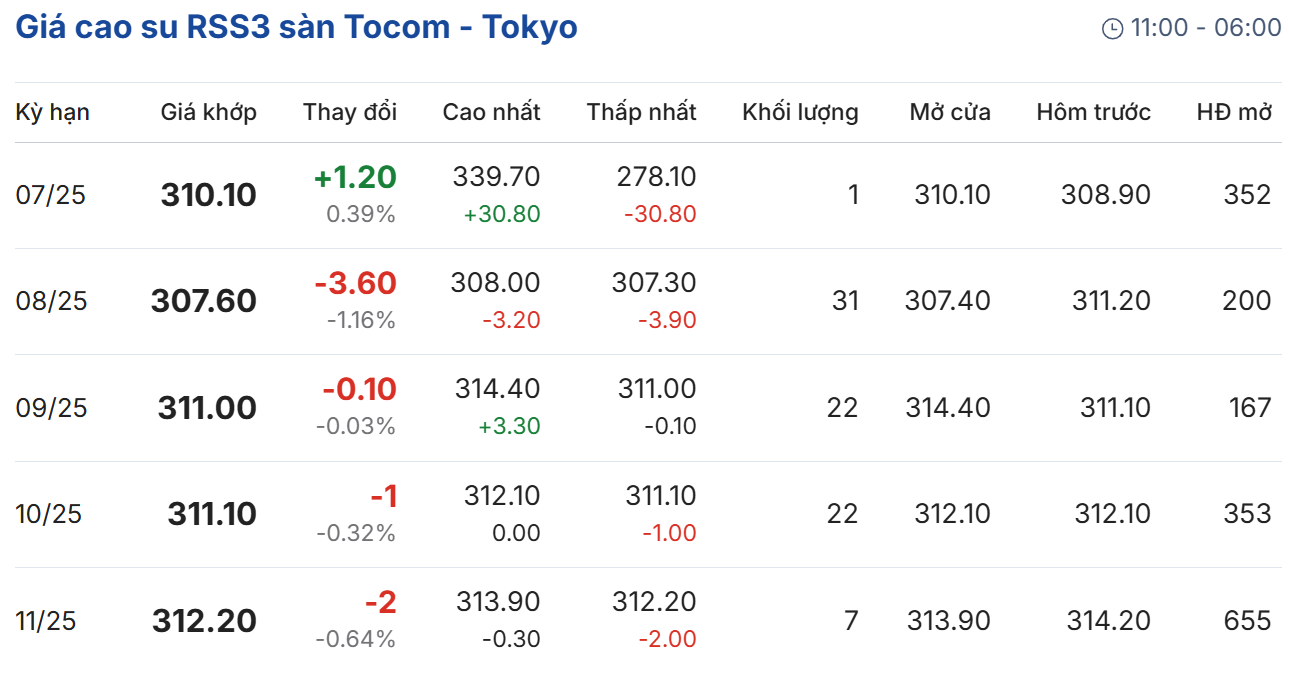Select the 'Giá khớp' column header
1290x674 pixels.
point(208,112)
